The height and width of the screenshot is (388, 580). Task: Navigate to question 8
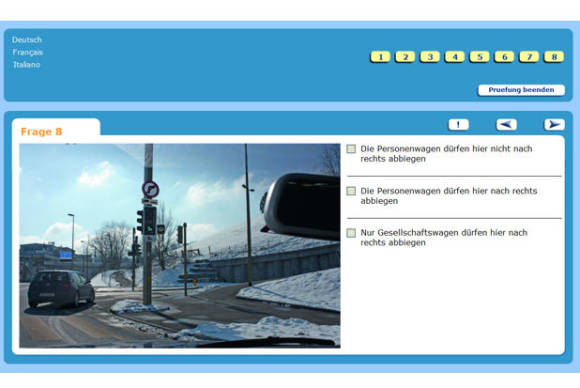[554, 57]
